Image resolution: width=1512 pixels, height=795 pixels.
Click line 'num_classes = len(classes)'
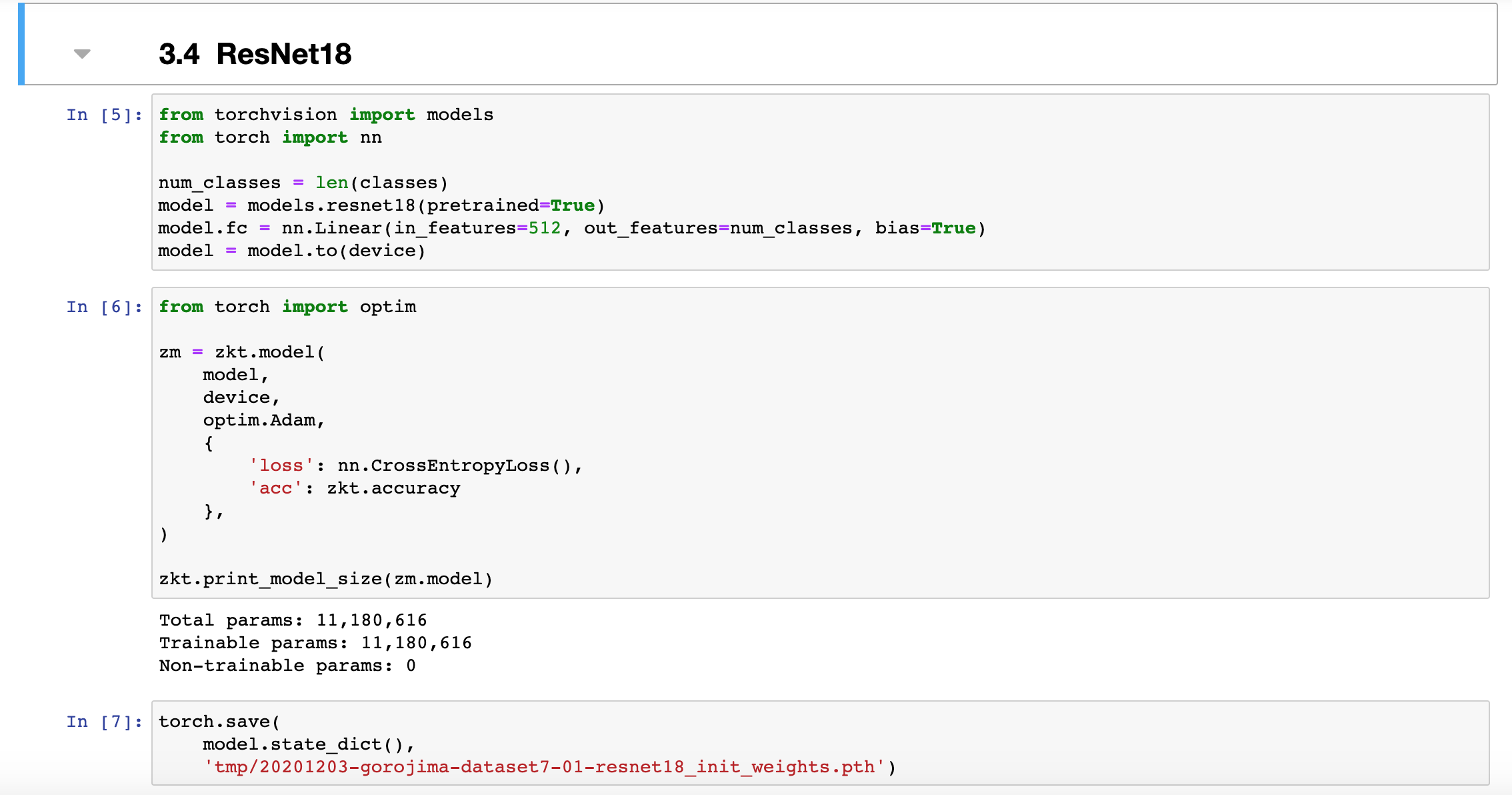303,183
